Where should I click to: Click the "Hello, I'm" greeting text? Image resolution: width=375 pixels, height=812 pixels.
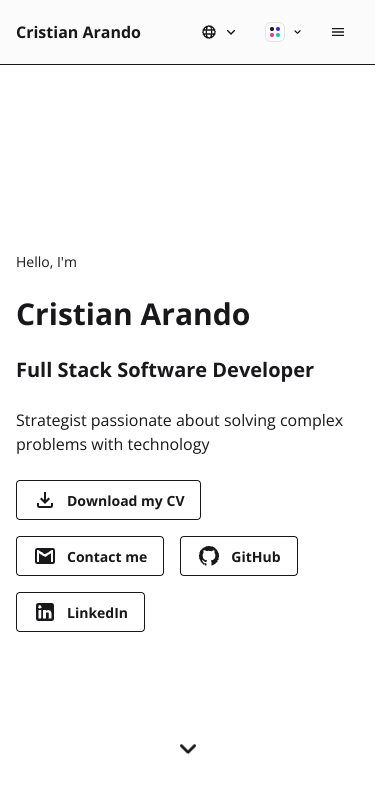coord(47,262)
